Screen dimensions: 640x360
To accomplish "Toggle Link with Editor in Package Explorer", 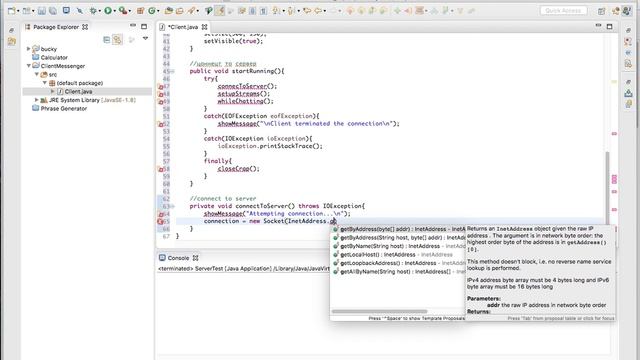I will (118, 39).
